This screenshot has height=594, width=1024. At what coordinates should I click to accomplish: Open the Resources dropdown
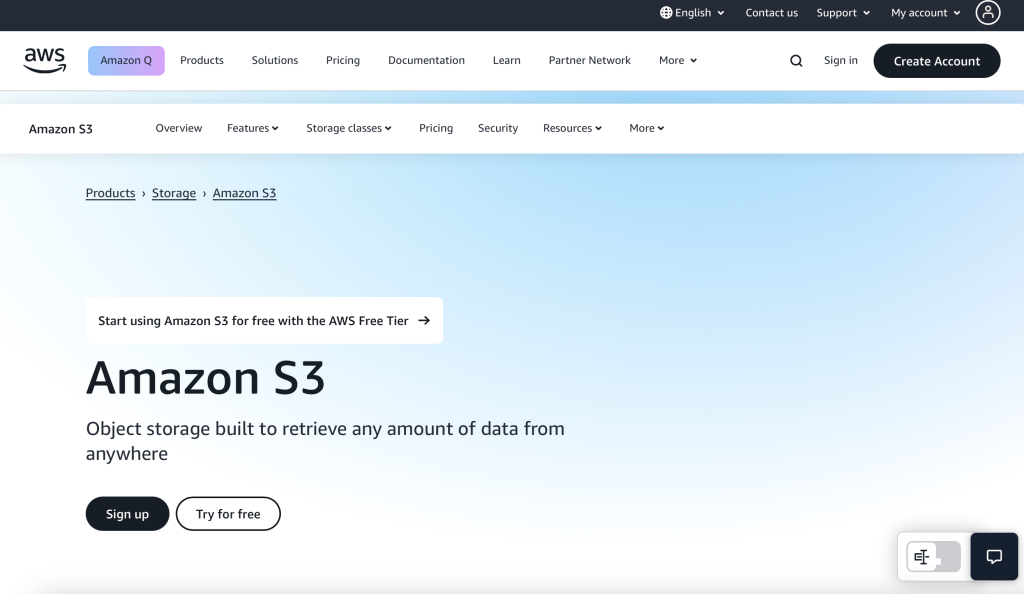pyautogui.click(x=572, y=128)
